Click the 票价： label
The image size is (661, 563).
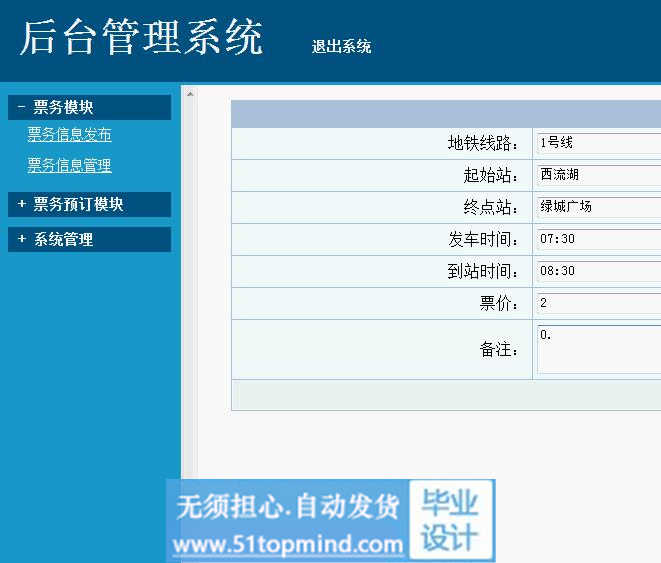[x=499, y=303]
